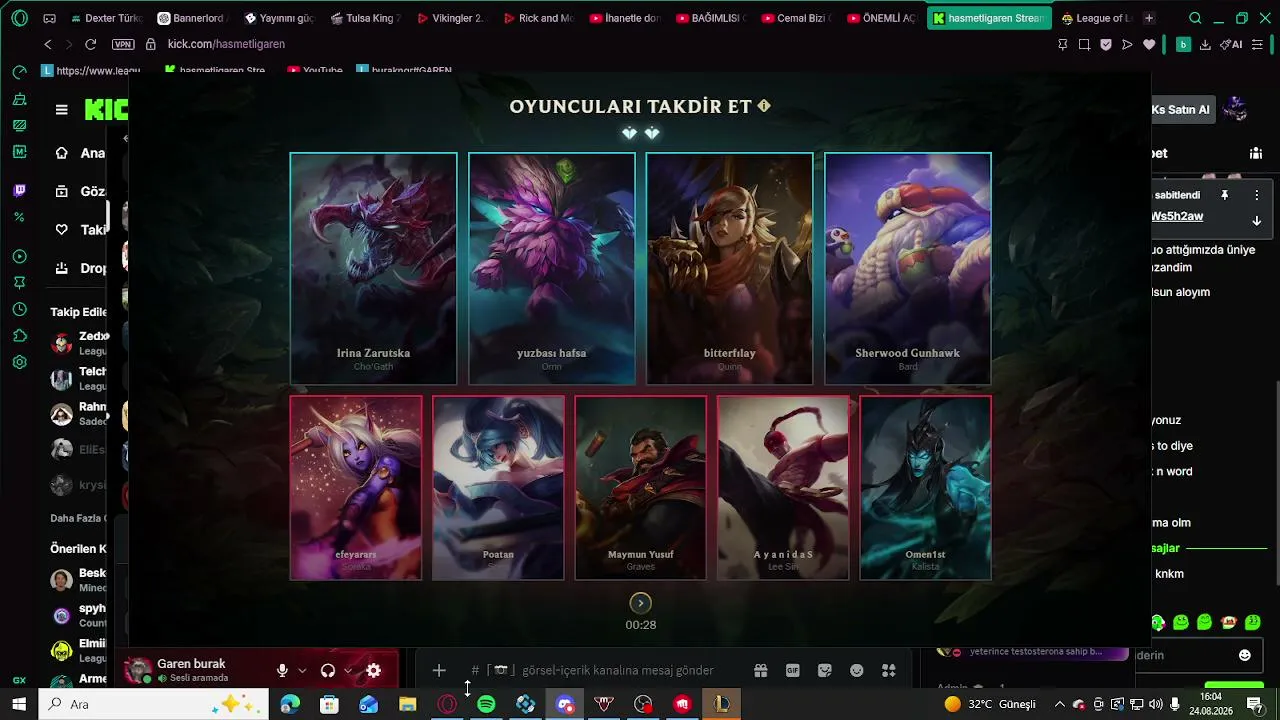
Task: Switch to the Dexter Türkçe browser tab
Action: coord(108,18)
